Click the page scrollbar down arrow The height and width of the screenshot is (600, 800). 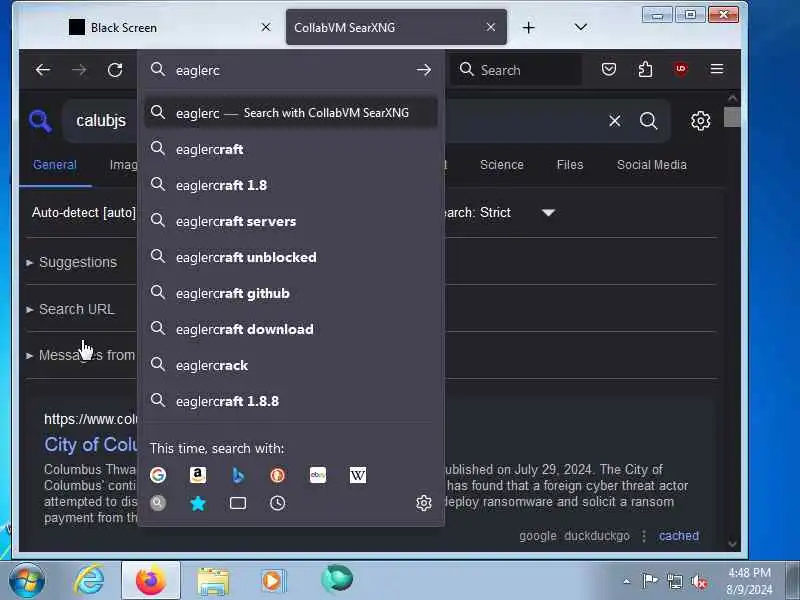coord(733,544)
